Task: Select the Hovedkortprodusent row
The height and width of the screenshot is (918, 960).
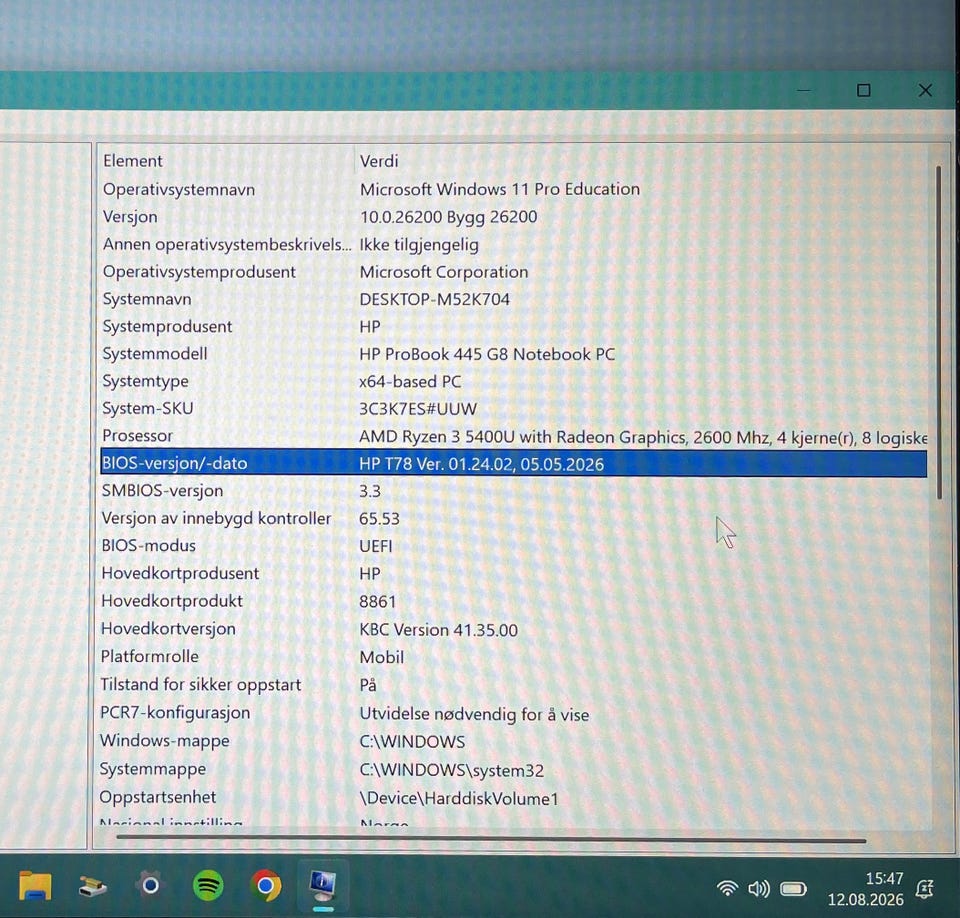Action: [x=514, y=574]
